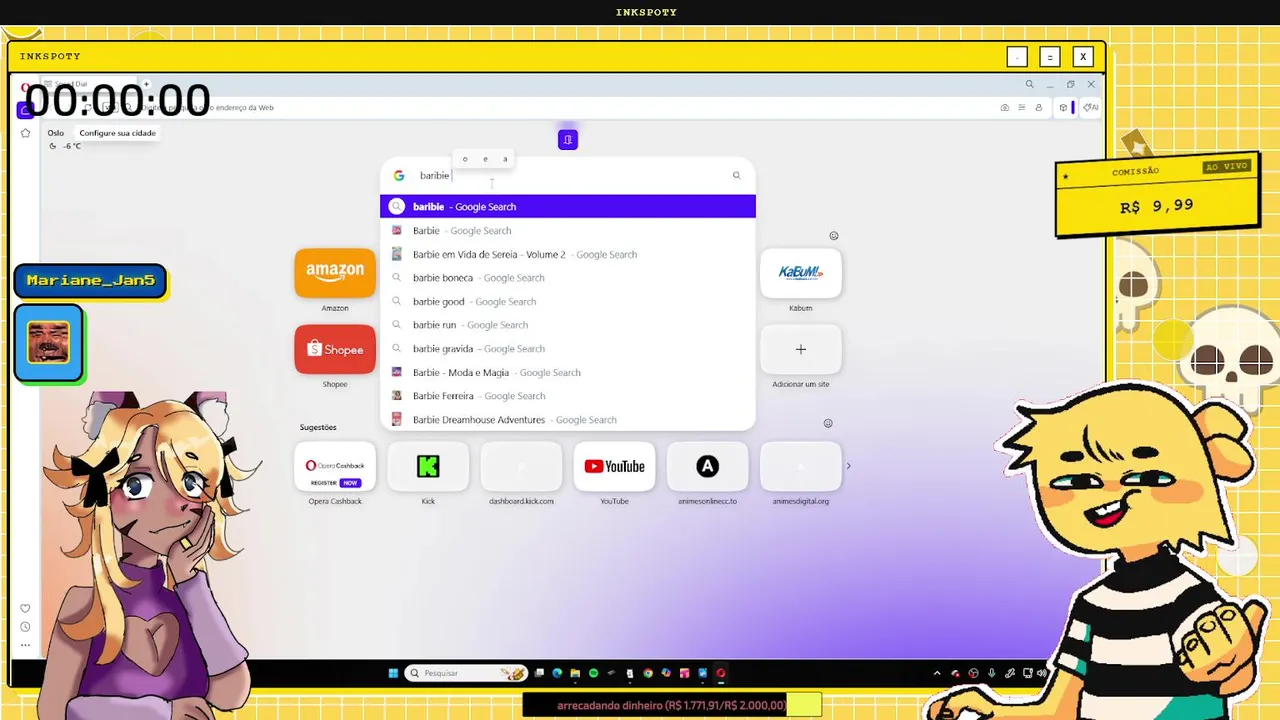This screenshot has width=1280, height=720.
Task: Click the profile icon in Opera toolbar
Action: click(1039, 108)
